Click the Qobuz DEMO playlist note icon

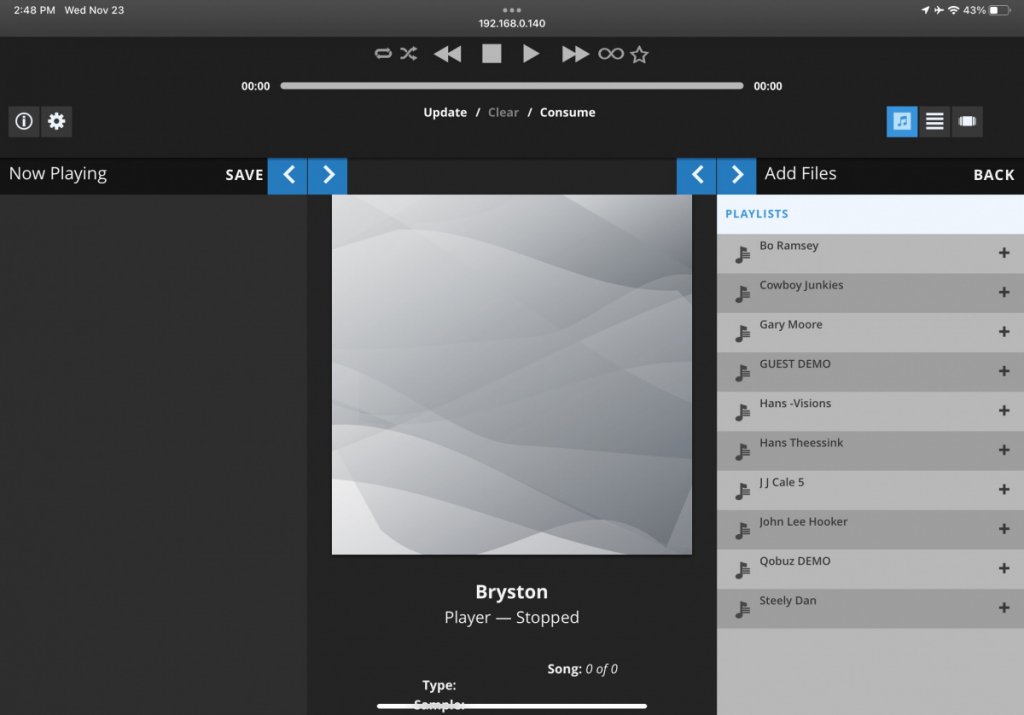point(743,570)
